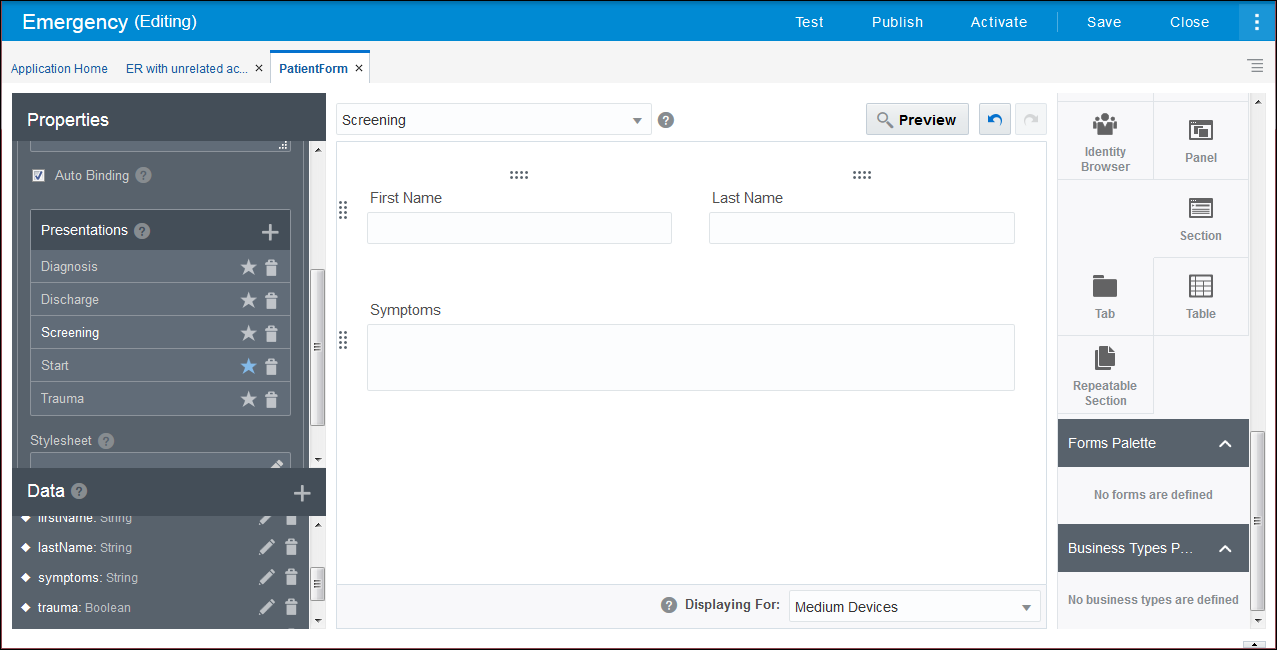Open the Screening presentation dropdown
This screenshot has width=1277, height=650.
pos(494,120)
